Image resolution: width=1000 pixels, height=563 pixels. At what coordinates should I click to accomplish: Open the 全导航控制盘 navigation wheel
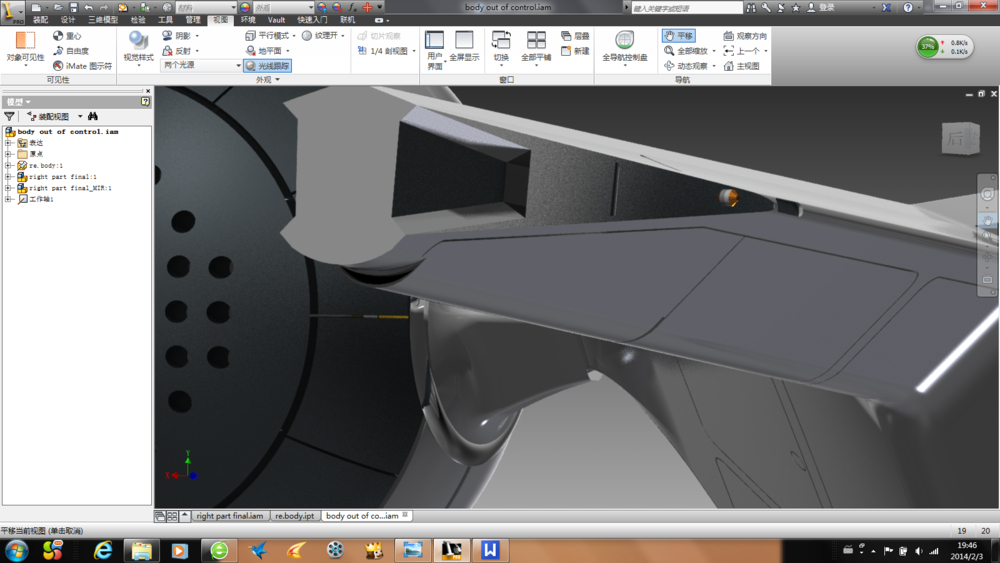(x=624, y=47)
